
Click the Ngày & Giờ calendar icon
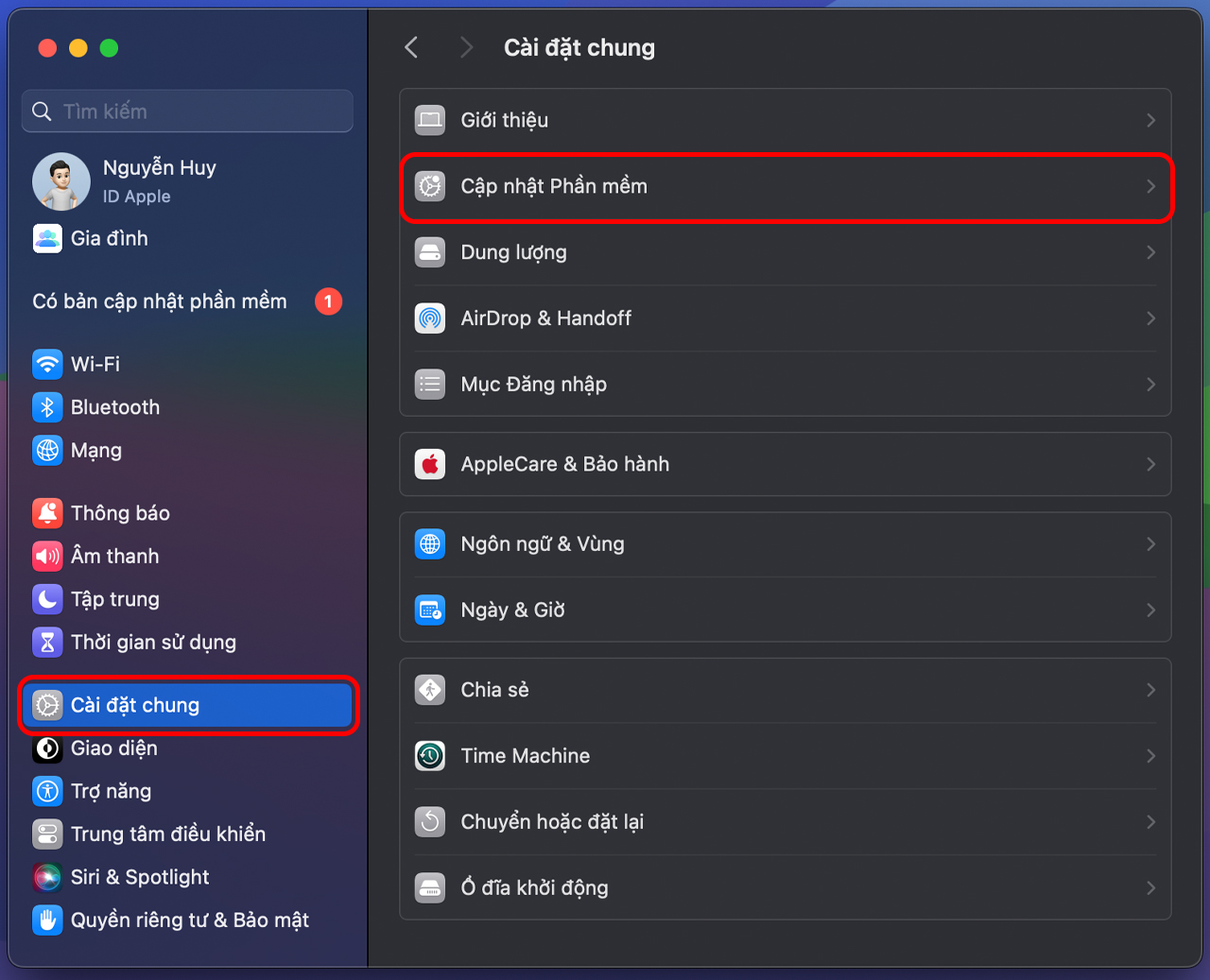coord(430,610)
